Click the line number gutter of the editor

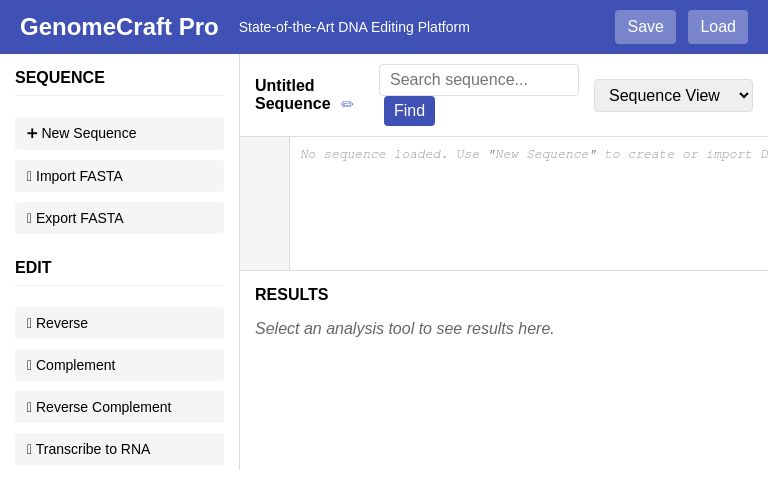265,203
